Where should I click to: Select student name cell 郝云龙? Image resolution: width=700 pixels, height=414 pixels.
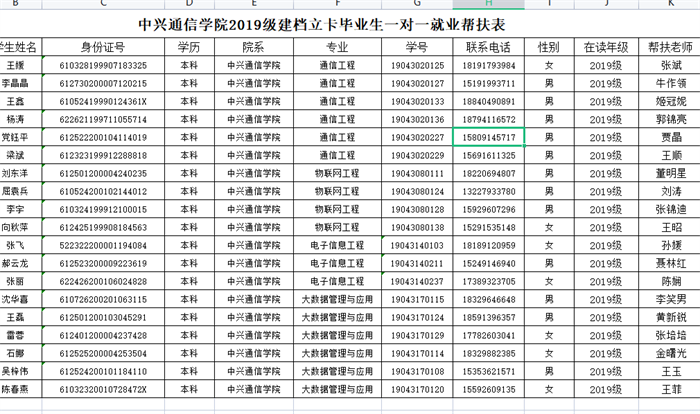coord(16,263)
